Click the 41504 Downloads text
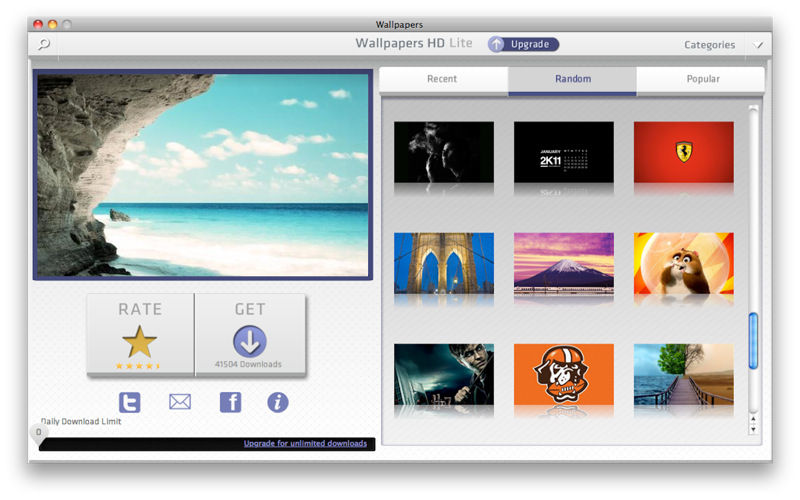The width and height of the screenshot is (800, 500). [248, 364]
